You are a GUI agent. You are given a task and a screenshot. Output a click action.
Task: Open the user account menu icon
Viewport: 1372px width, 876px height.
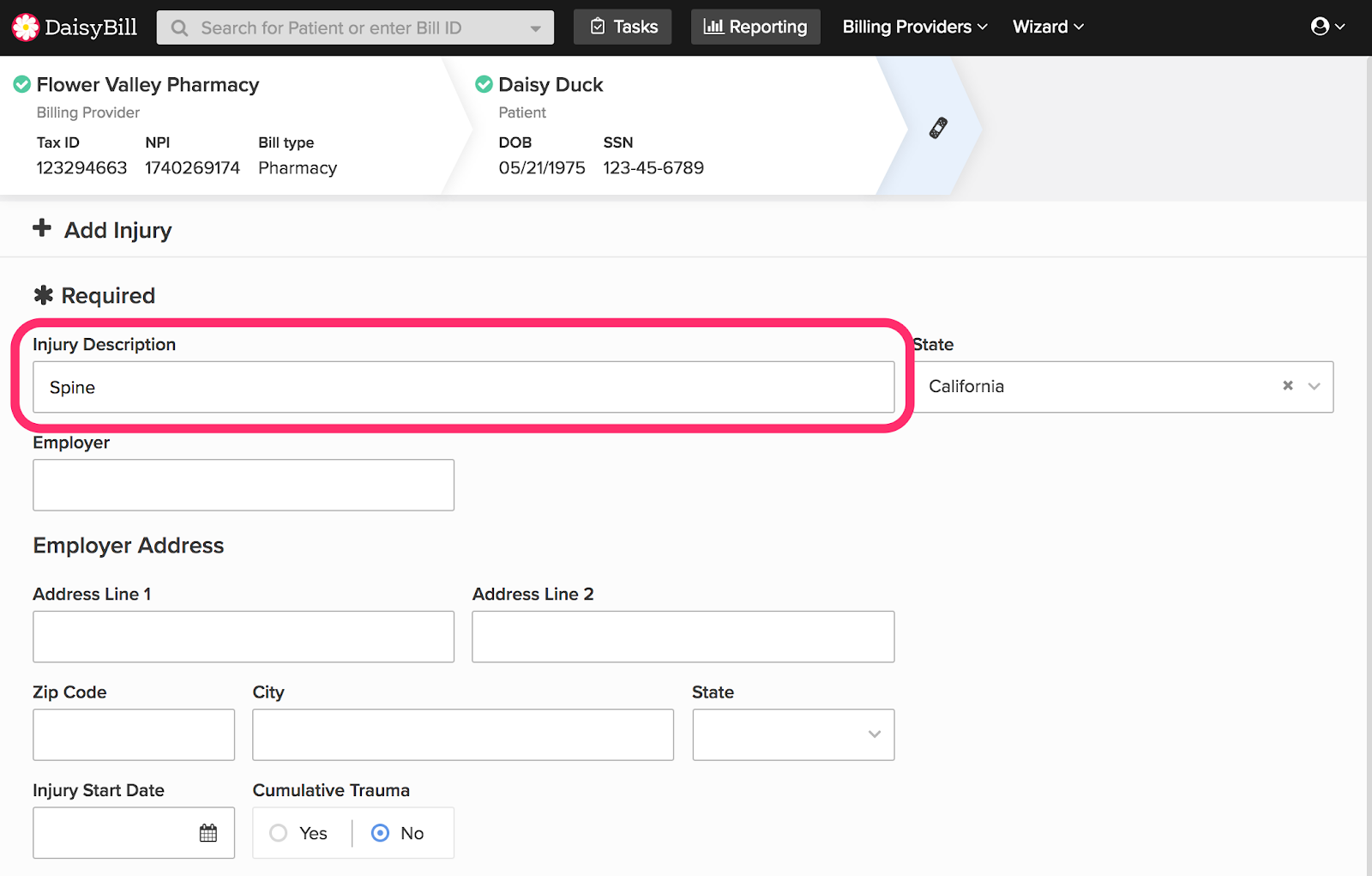click(x=1327, y=27)
